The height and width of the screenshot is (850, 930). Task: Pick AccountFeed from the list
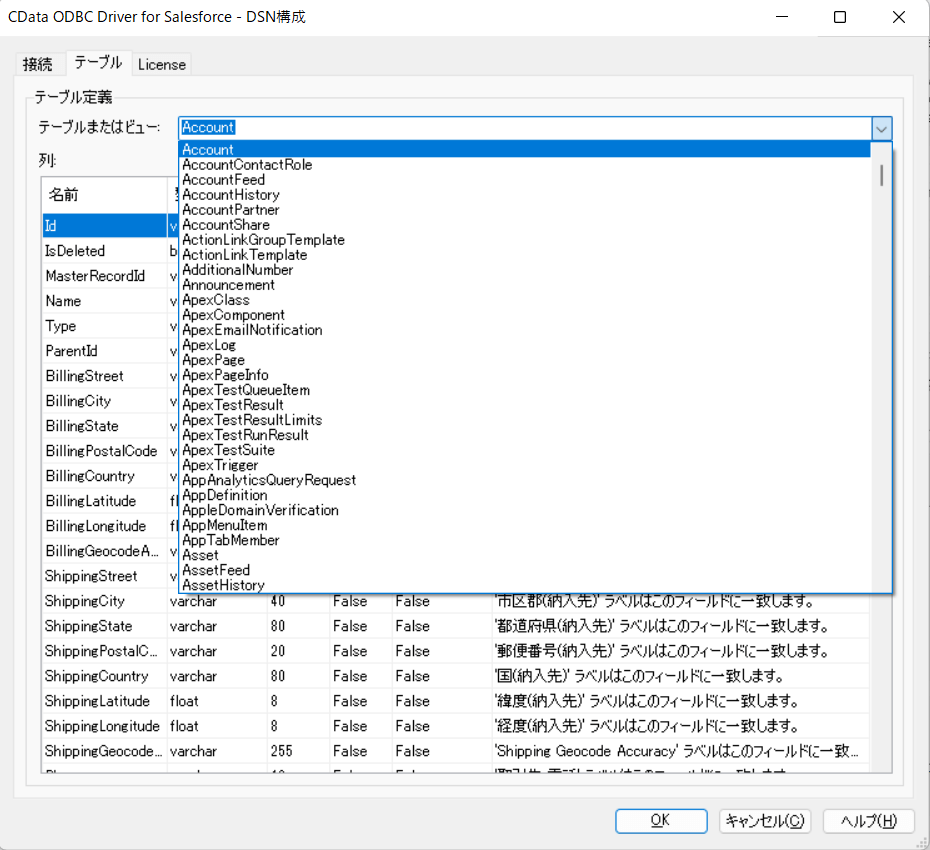(x=525, y=180)
